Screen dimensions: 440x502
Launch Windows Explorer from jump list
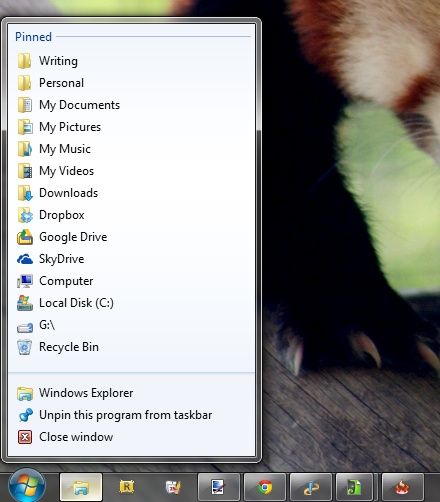point(131,393)
